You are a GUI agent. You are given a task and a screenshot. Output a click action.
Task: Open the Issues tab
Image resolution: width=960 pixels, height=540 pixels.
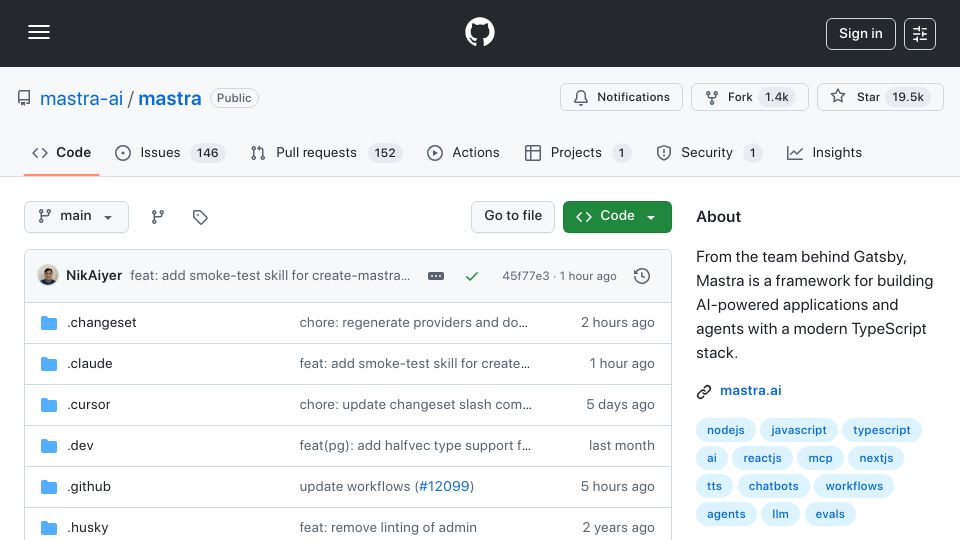[170, 152]
